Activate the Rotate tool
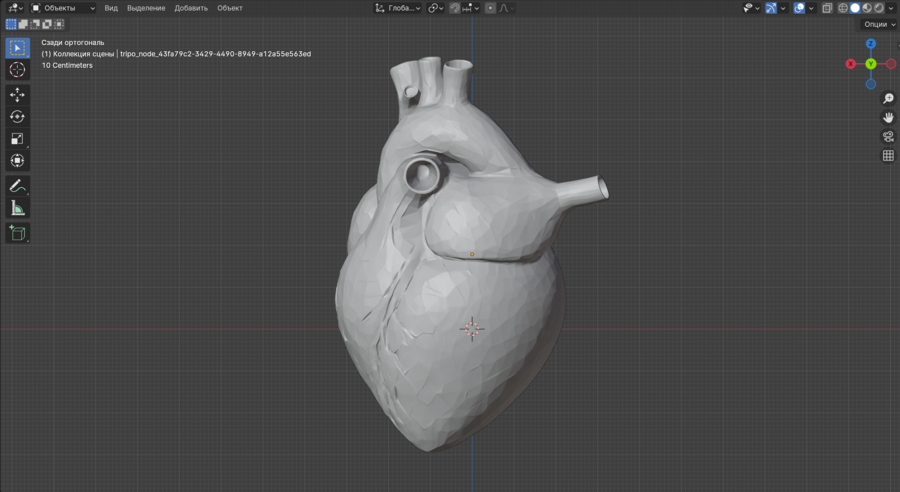 tap(17, 116)
